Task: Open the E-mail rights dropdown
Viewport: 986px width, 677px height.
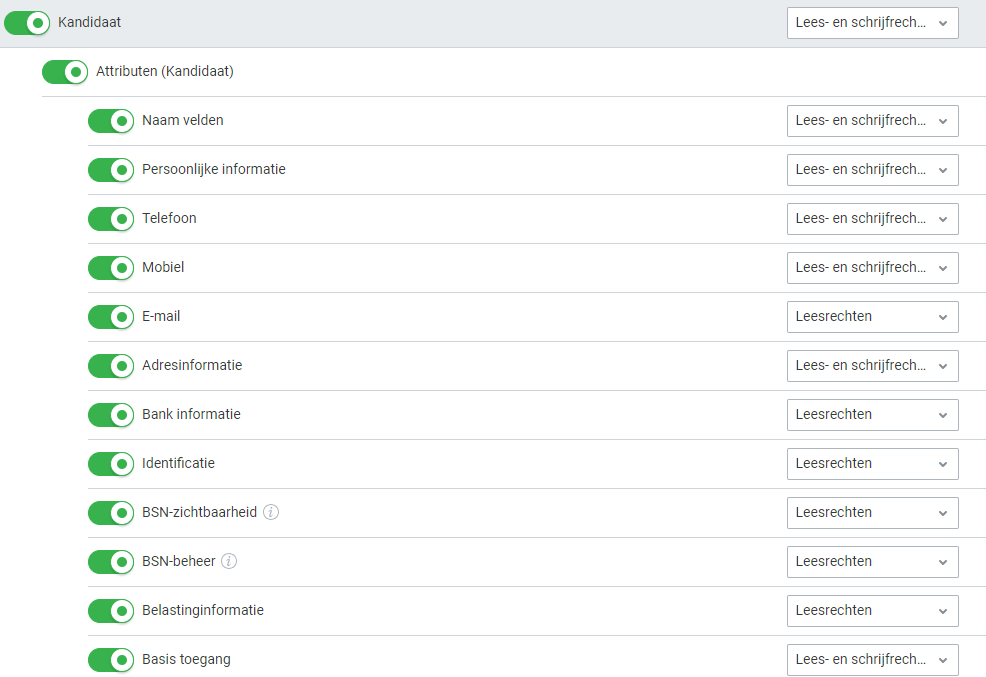Action: 872,317
